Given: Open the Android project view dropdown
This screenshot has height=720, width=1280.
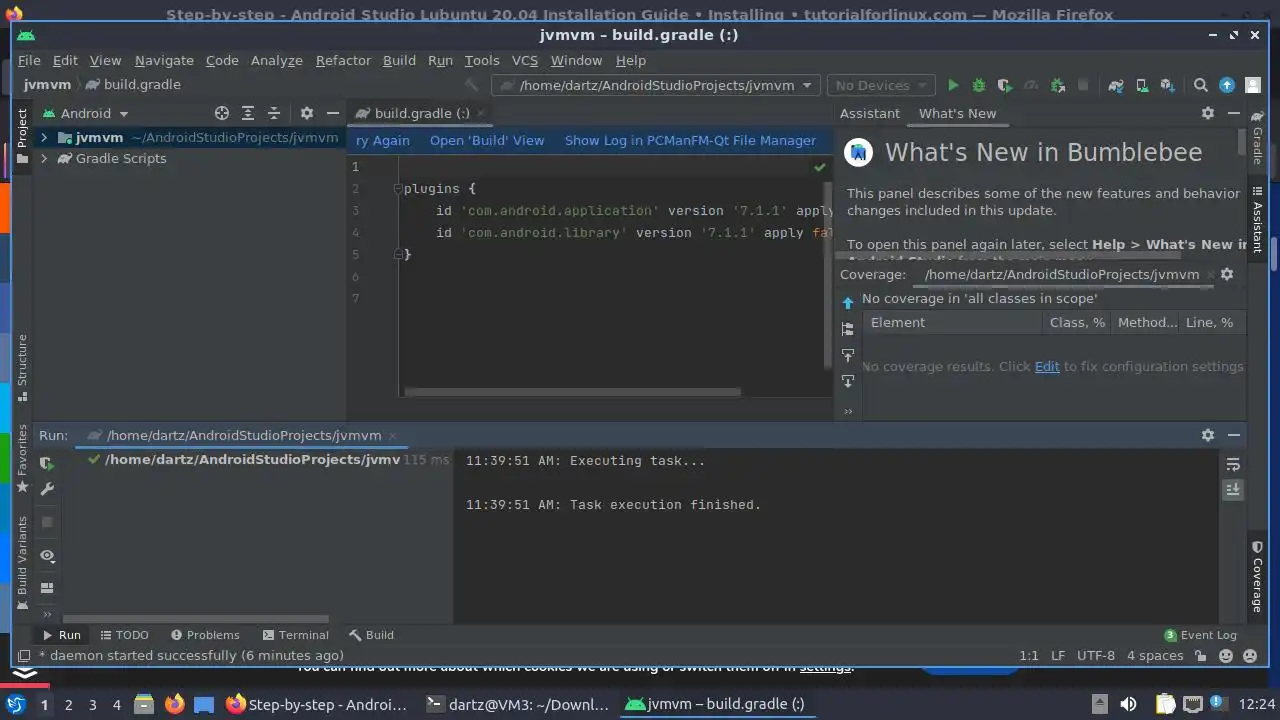Looking at the screenshot, I should 85,114.
